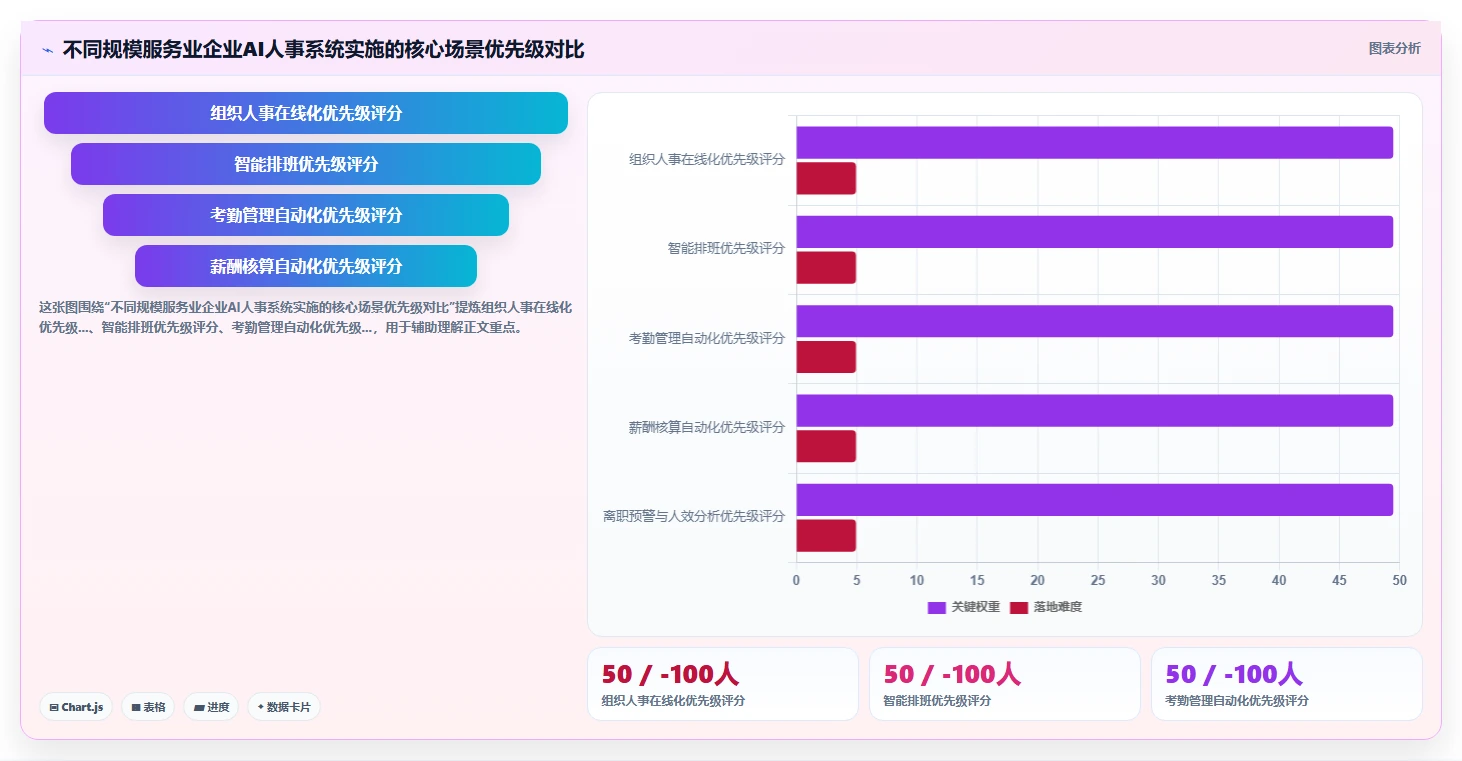Select the 组织人事在线化优先级评分 funnel bar
Screen dimensions: 1462x761
306,113
